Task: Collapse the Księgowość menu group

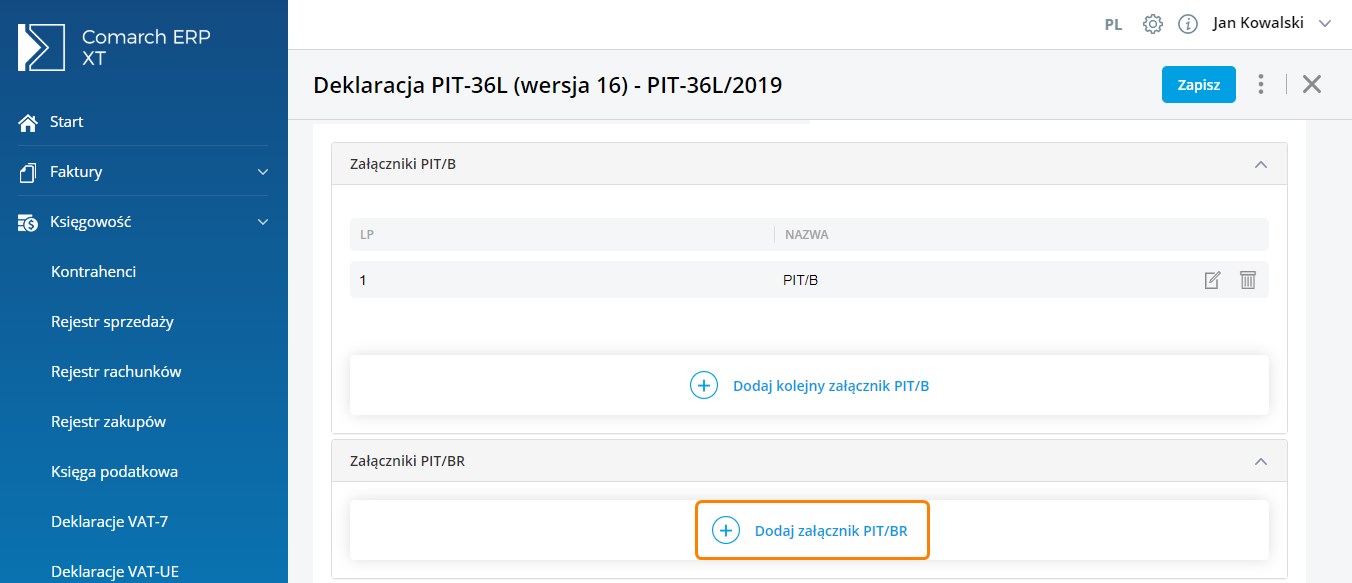Action: click(x=263, y=222)
